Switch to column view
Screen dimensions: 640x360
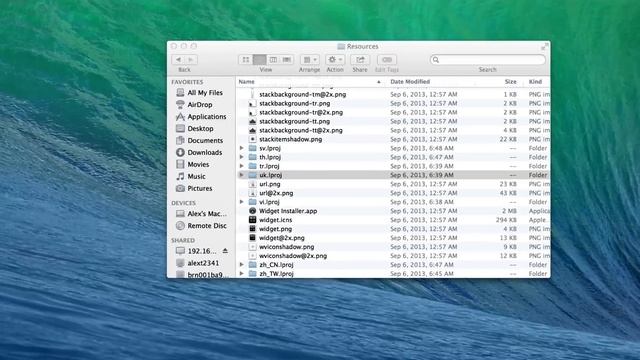coord(273,60)
